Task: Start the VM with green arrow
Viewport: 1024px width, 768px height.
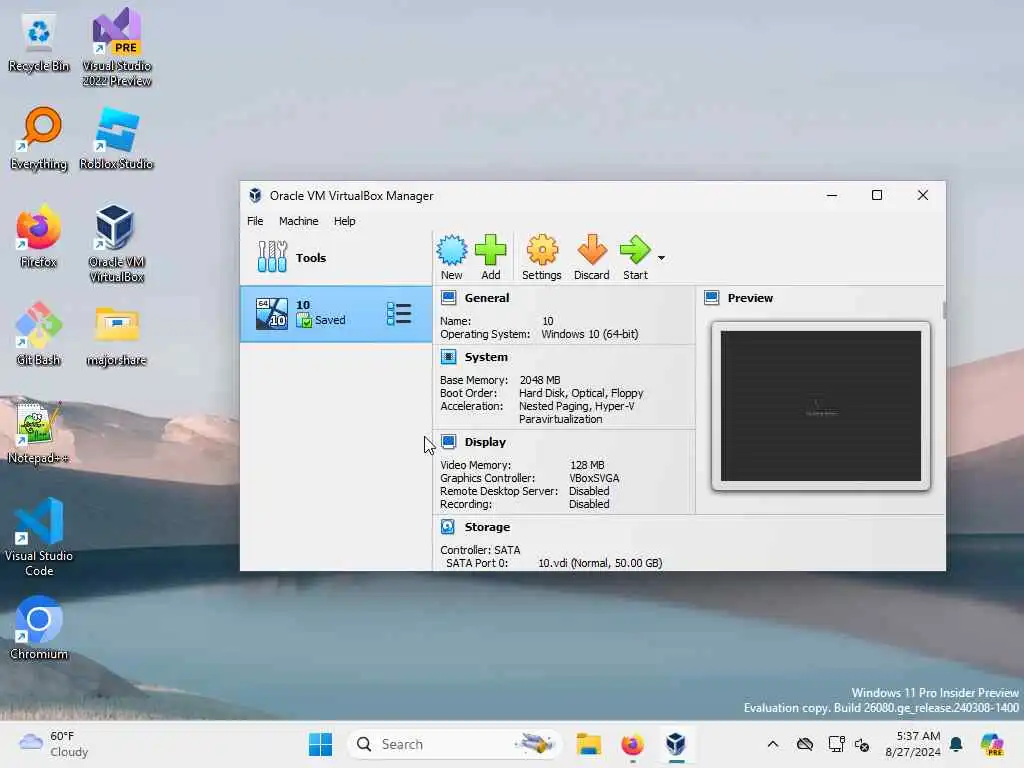Action: click(x=635, y=250)
